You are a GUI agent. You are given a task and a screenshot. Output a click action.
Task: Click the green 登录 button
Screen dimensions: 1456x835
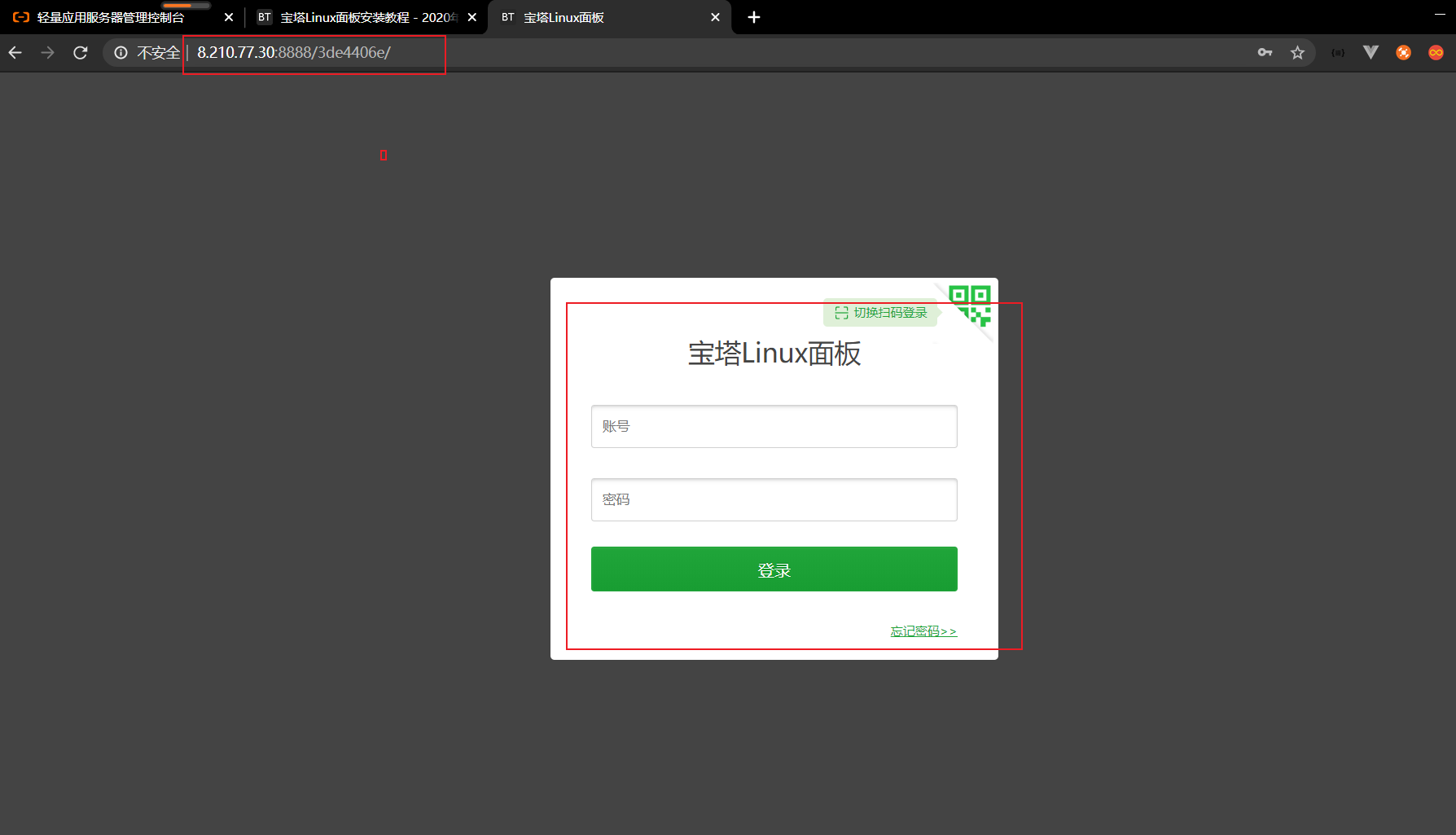point(774,569)
